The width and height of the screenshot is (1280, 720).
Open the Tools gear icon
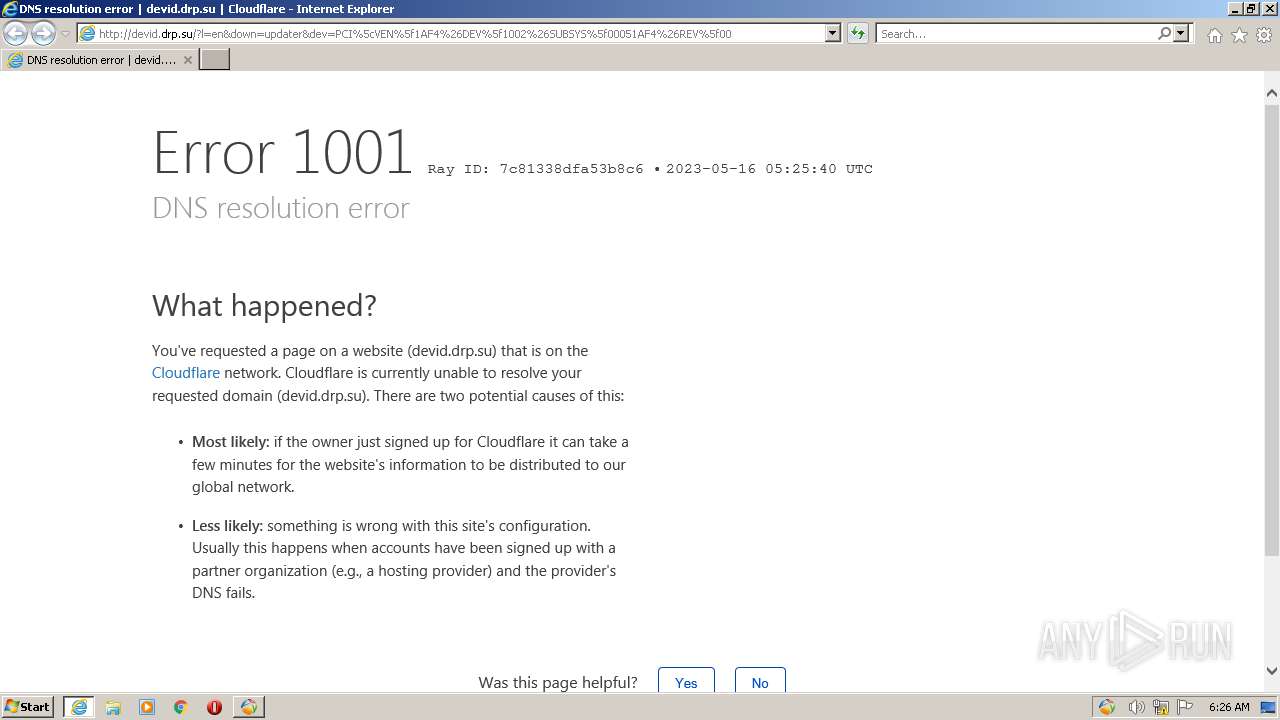[x=1264, y=35]
